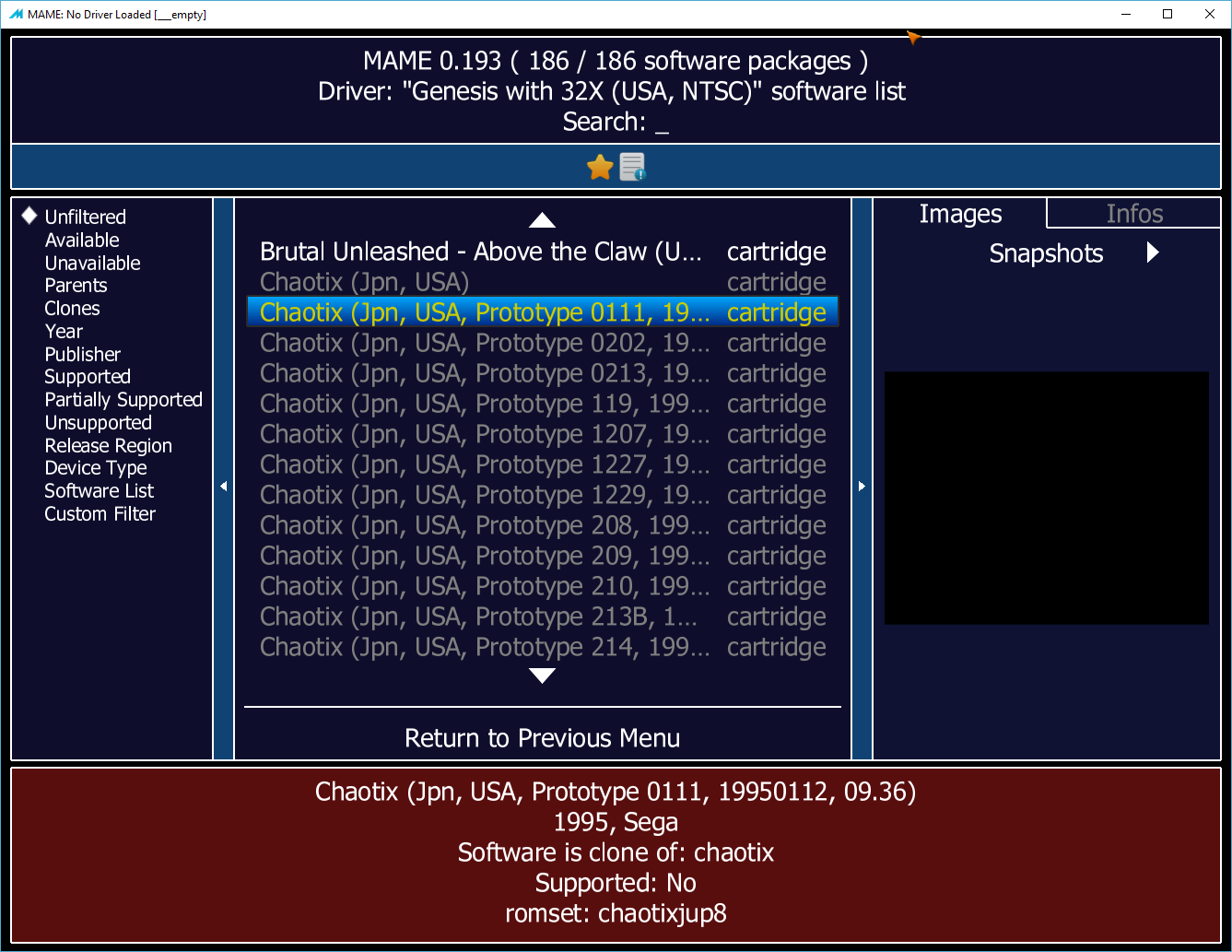Select Chaotix Prototype 119 entry
The image size is (1232, 952).
click(543, 404)
